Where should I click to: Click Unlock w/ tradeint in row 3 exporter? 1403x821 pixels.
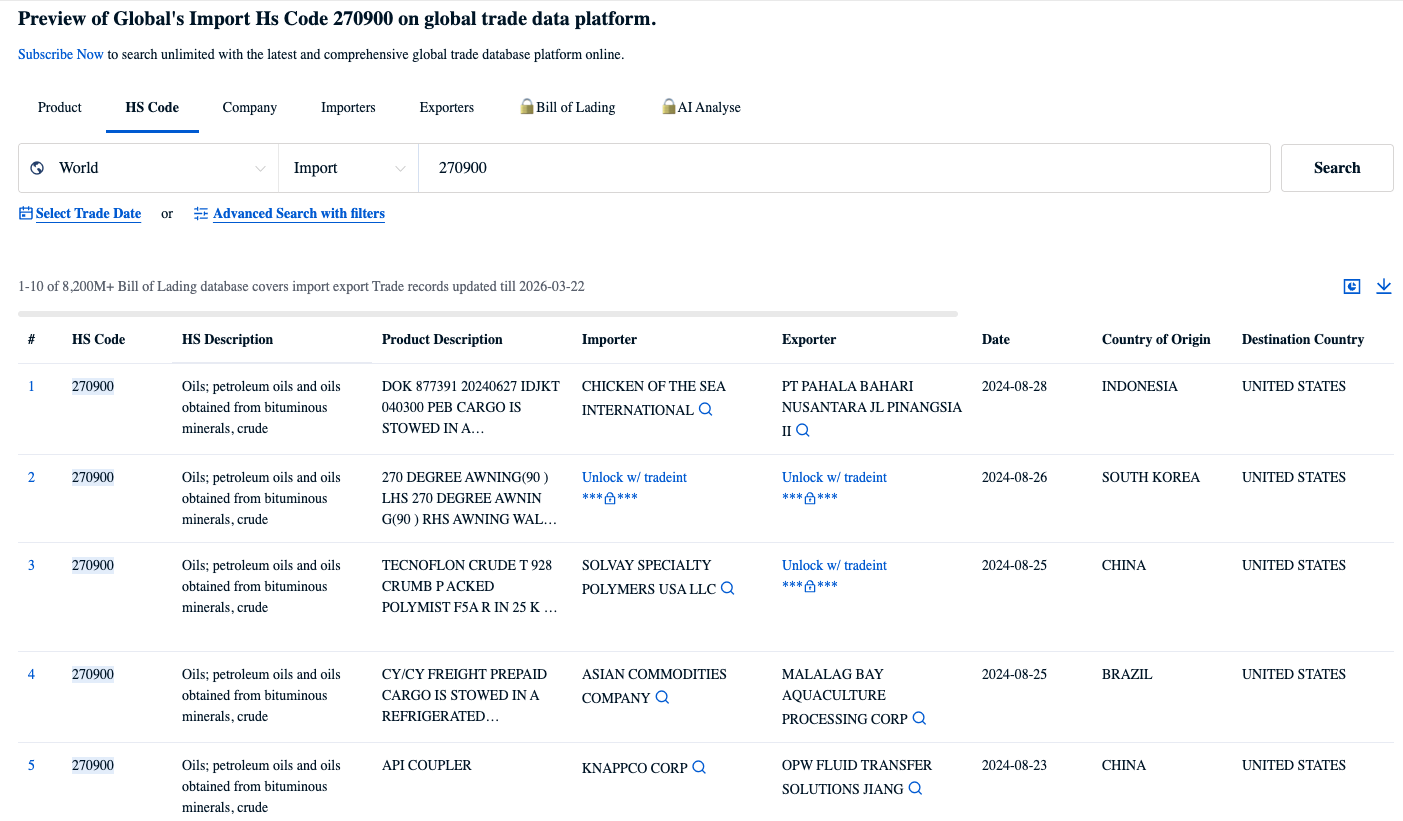[834, 565]
